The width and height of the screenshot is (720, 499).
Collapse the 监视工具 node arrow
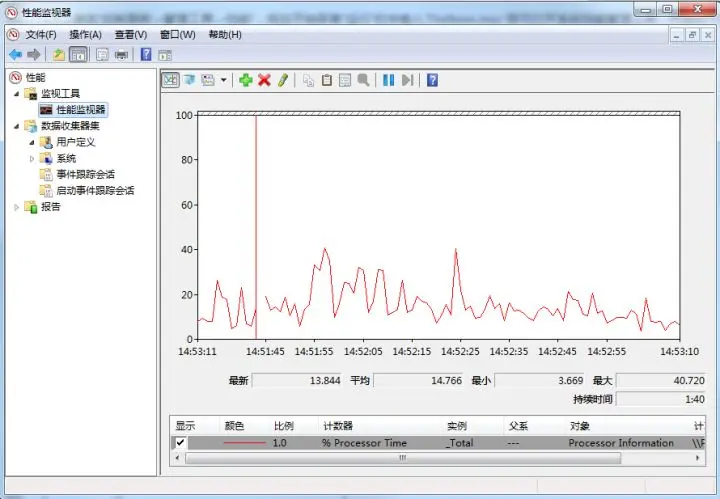click(x=17, y=94)
